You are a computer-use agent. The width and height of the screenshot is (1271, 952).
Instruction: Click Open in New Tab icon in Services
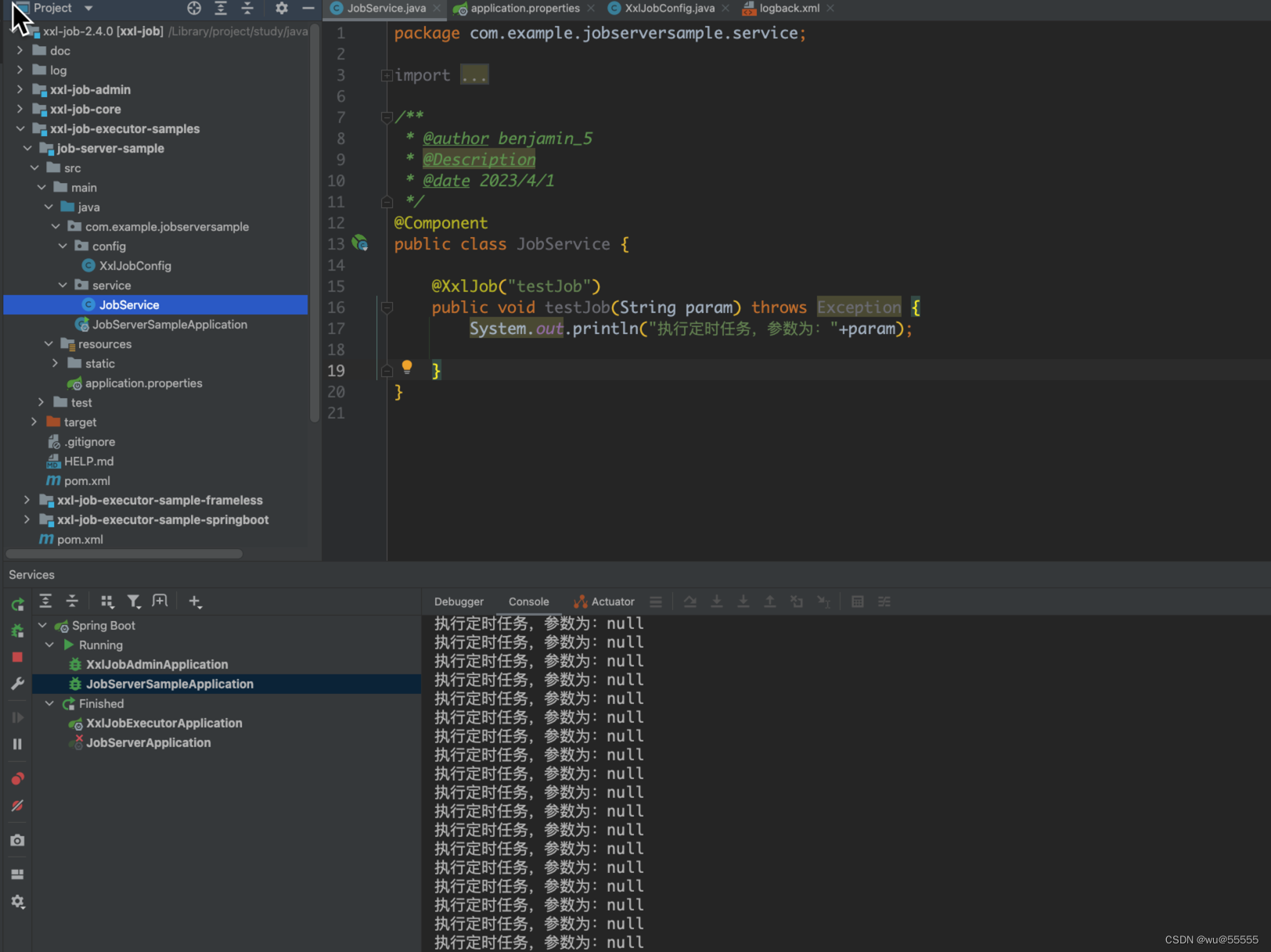[160, 601]
